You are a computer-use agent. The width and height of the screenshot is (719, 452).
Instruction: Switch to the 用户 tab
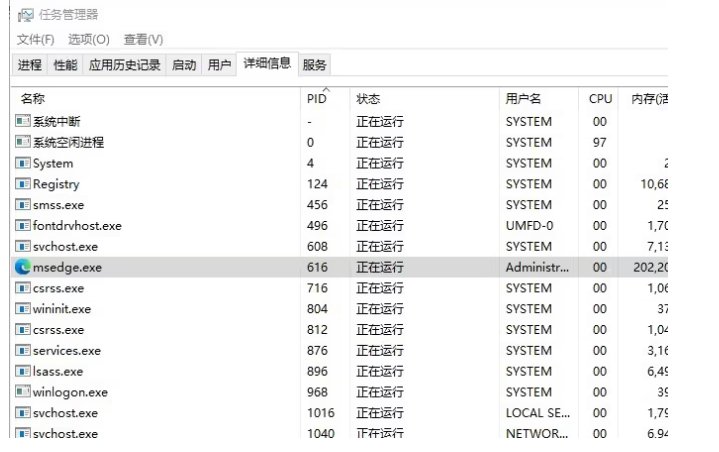[219, 65]
